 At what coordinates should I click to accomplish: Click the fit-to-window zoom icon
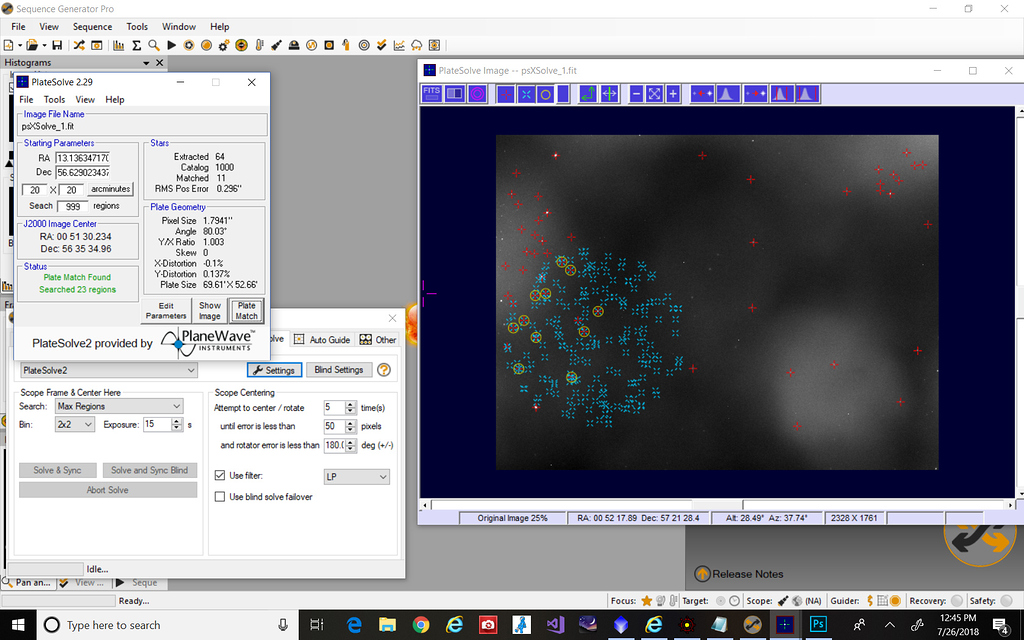point(655,93)
